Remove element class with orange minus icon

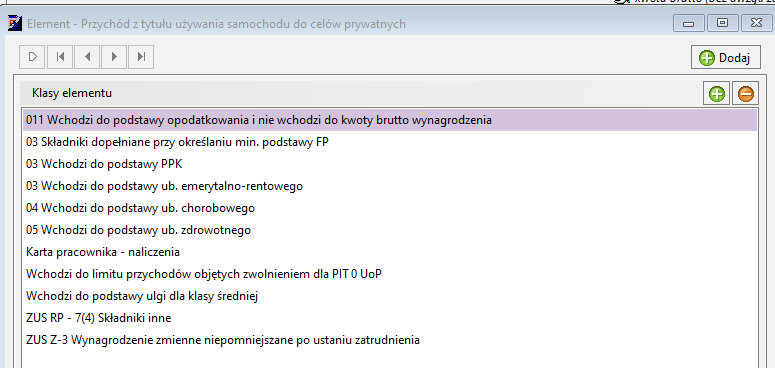tap(745, 94)
